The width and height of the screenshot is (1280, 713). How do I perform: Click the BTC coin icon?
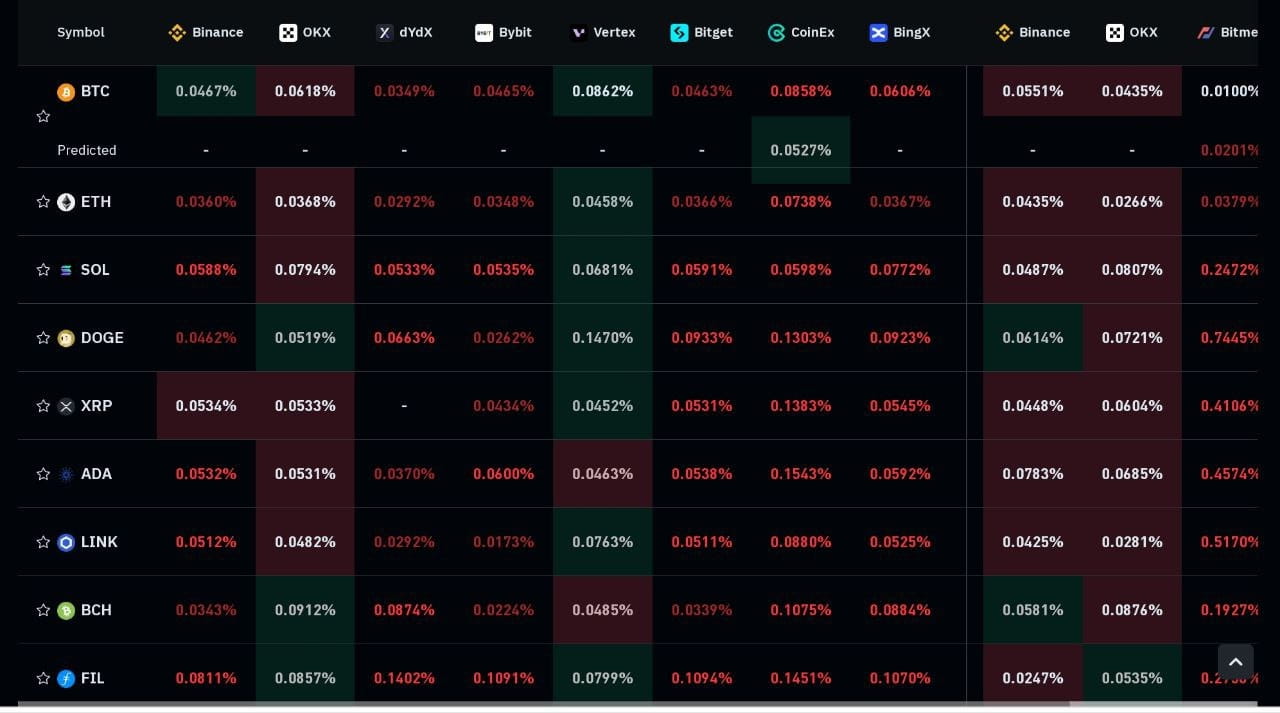[x=65, y=91]
